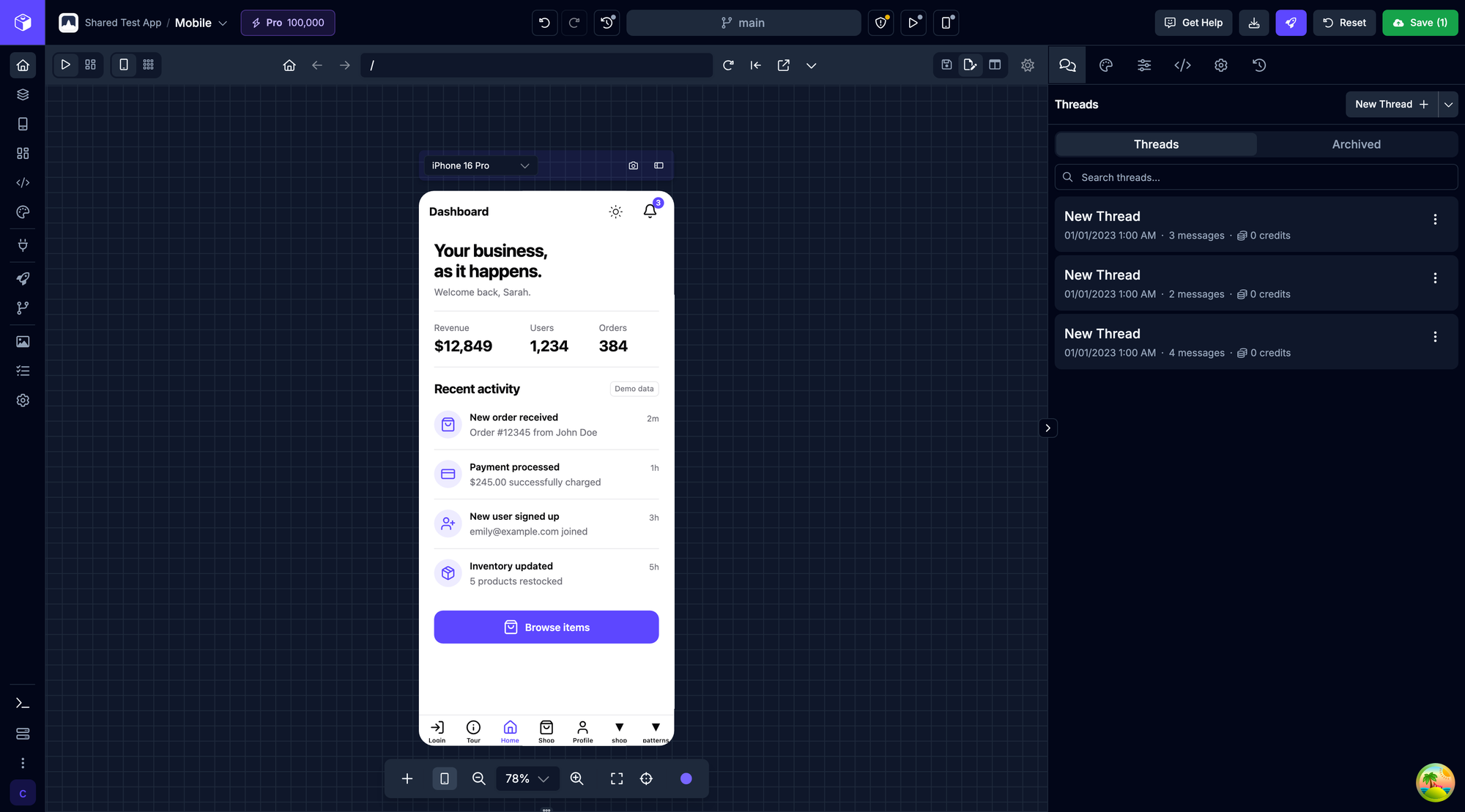Click the purple rocket publish button
This screenshot has height=812, width=1465.
(1291, 23)
